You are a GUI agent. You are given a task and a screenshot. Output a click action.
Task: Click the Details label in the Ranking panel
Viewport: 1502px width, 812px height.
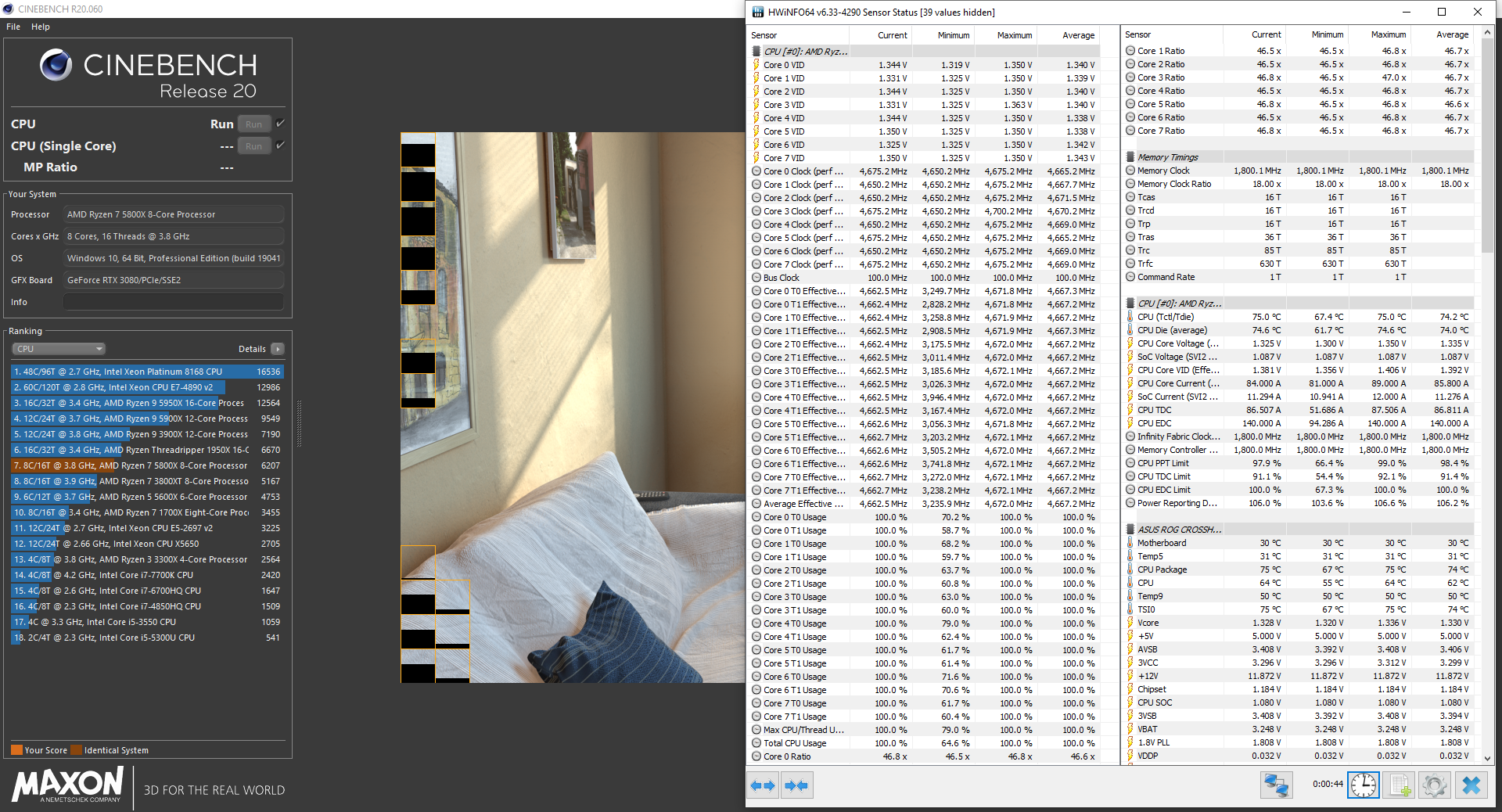[252, 349]
